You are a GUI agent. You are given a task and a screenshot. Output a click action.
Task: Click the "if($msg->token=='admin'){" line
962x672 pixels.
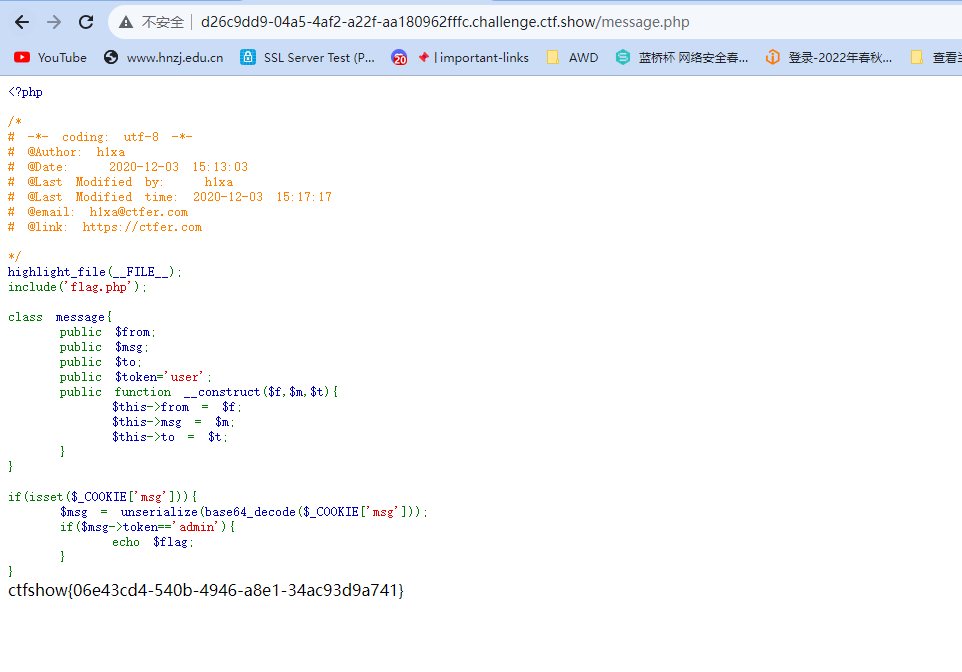(x=147, y=527)
